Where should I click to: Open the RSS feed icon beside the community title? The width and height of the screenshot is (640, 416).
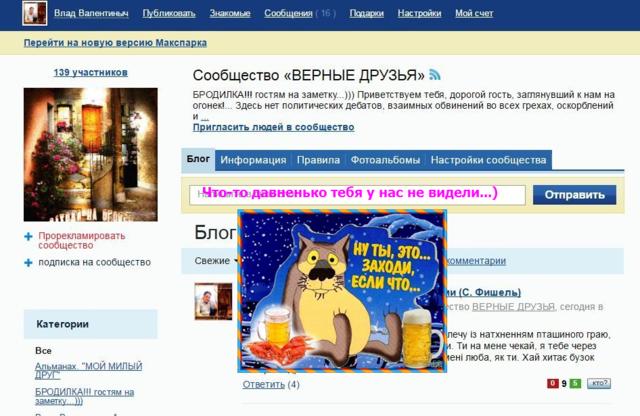(x=435, y=75)
